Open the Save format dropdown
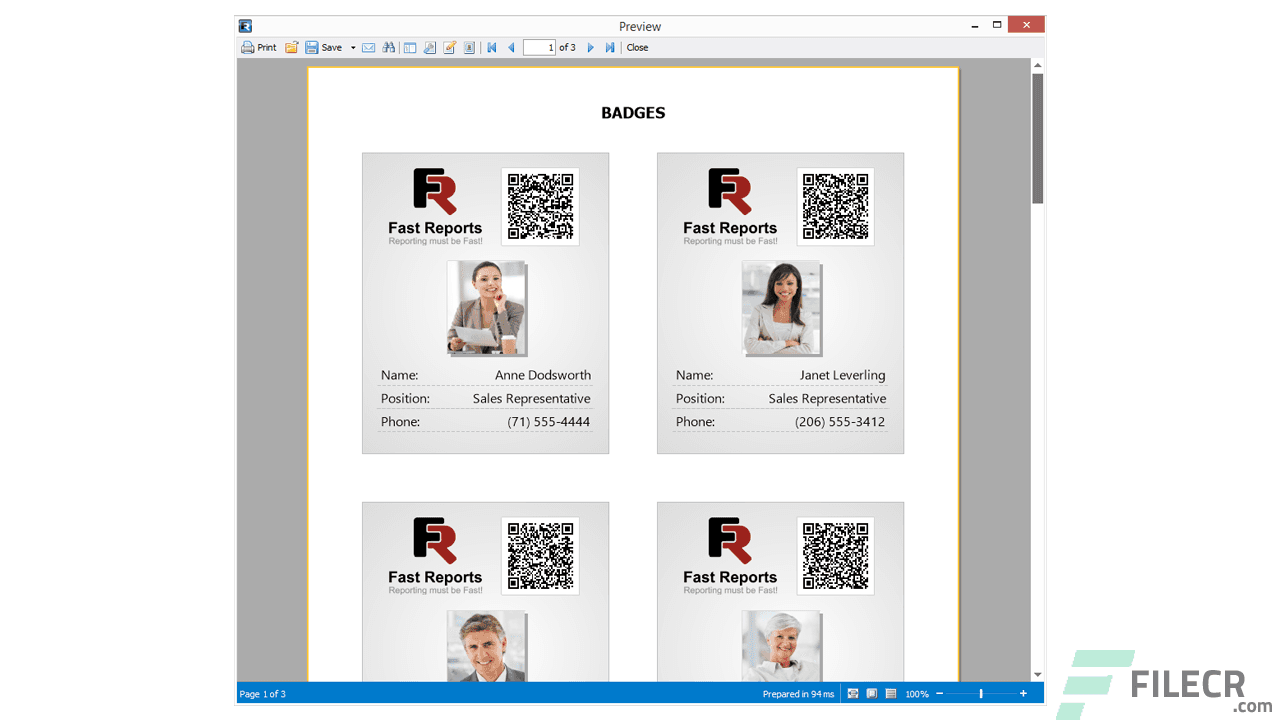The width and height of the screenshot is (1280, 720). (x=354, y=47)
